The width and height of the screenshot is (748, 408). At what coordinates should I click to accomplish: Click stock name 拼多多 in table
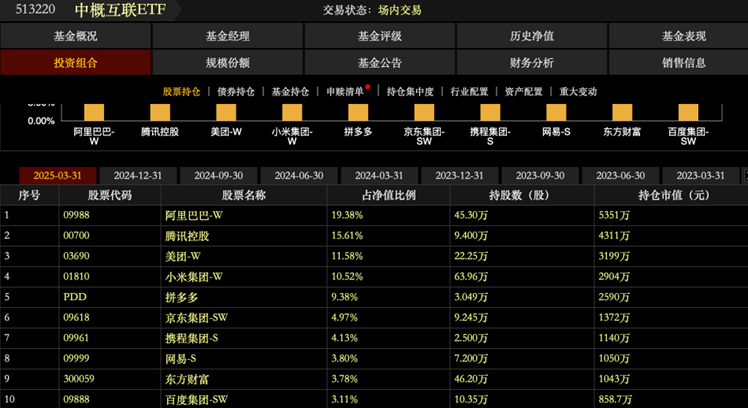(181, 297)
